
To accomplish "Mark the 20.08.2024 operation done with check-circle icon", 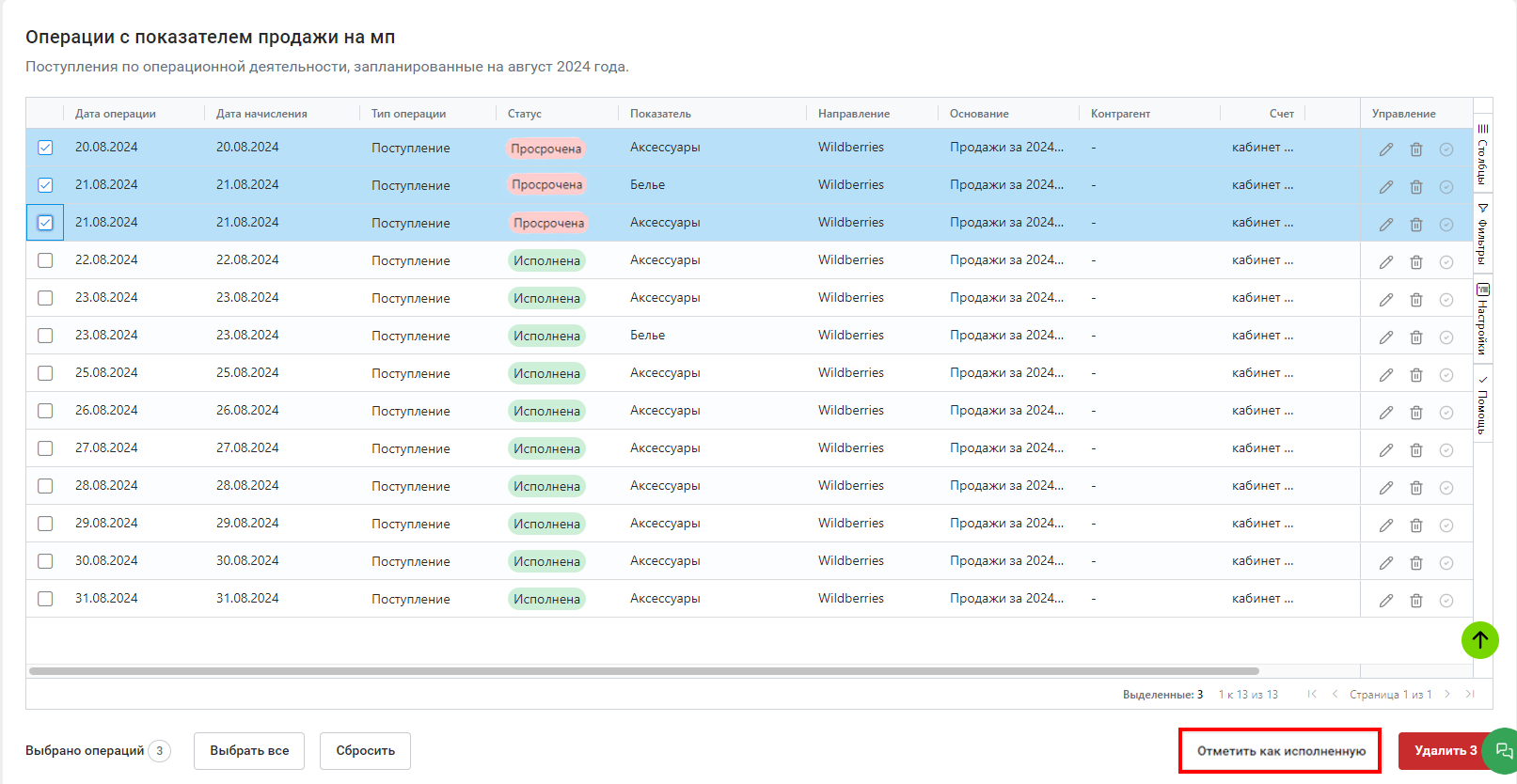I will (x=1446, y=149).
